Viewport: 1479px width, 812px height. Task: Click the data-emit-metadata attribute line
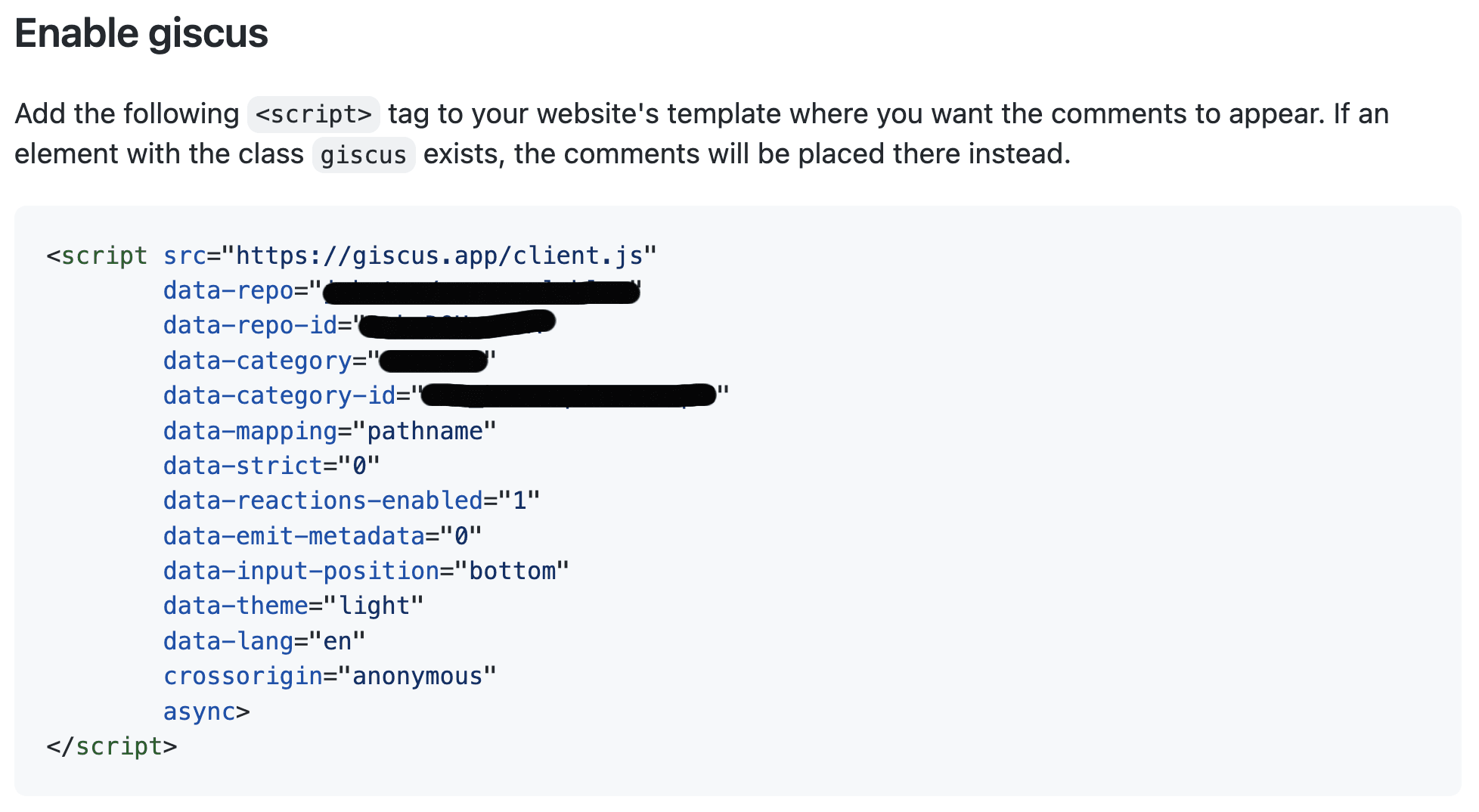322,536
